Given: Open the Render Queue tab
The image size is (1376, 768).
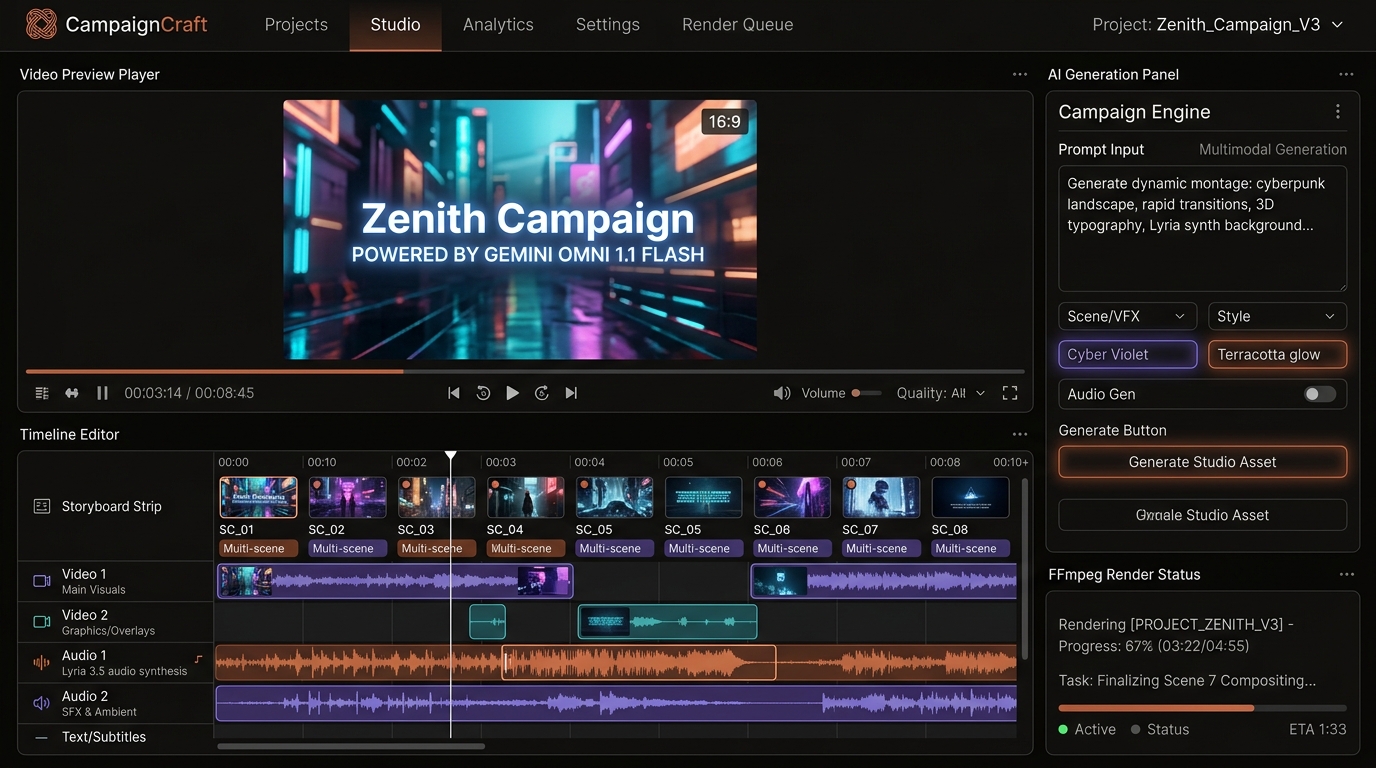Looking at the screenshot, I should tap(738, 25).
